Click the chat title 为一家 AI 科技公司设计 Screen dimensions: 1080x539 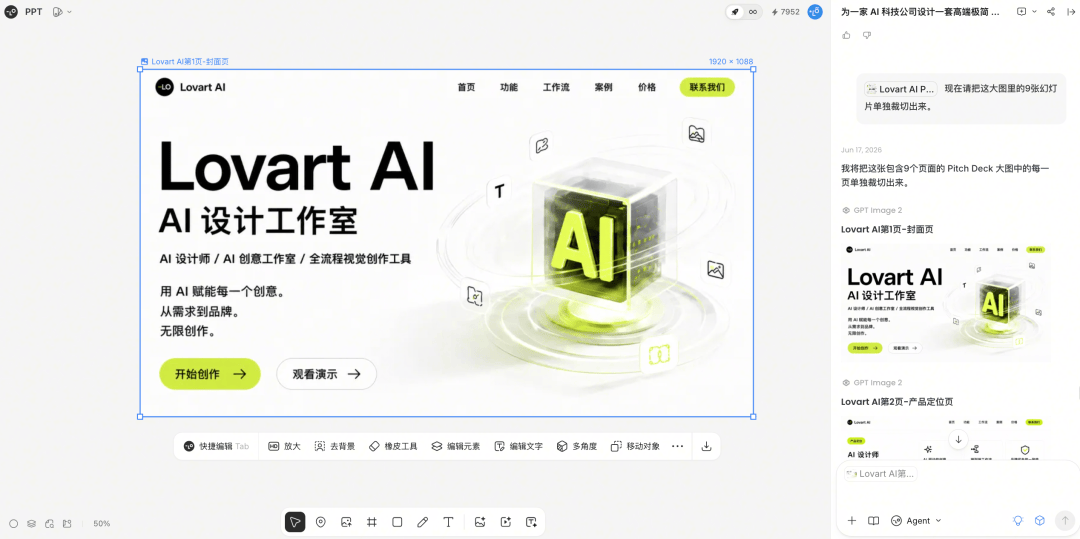tap(920, 12)
